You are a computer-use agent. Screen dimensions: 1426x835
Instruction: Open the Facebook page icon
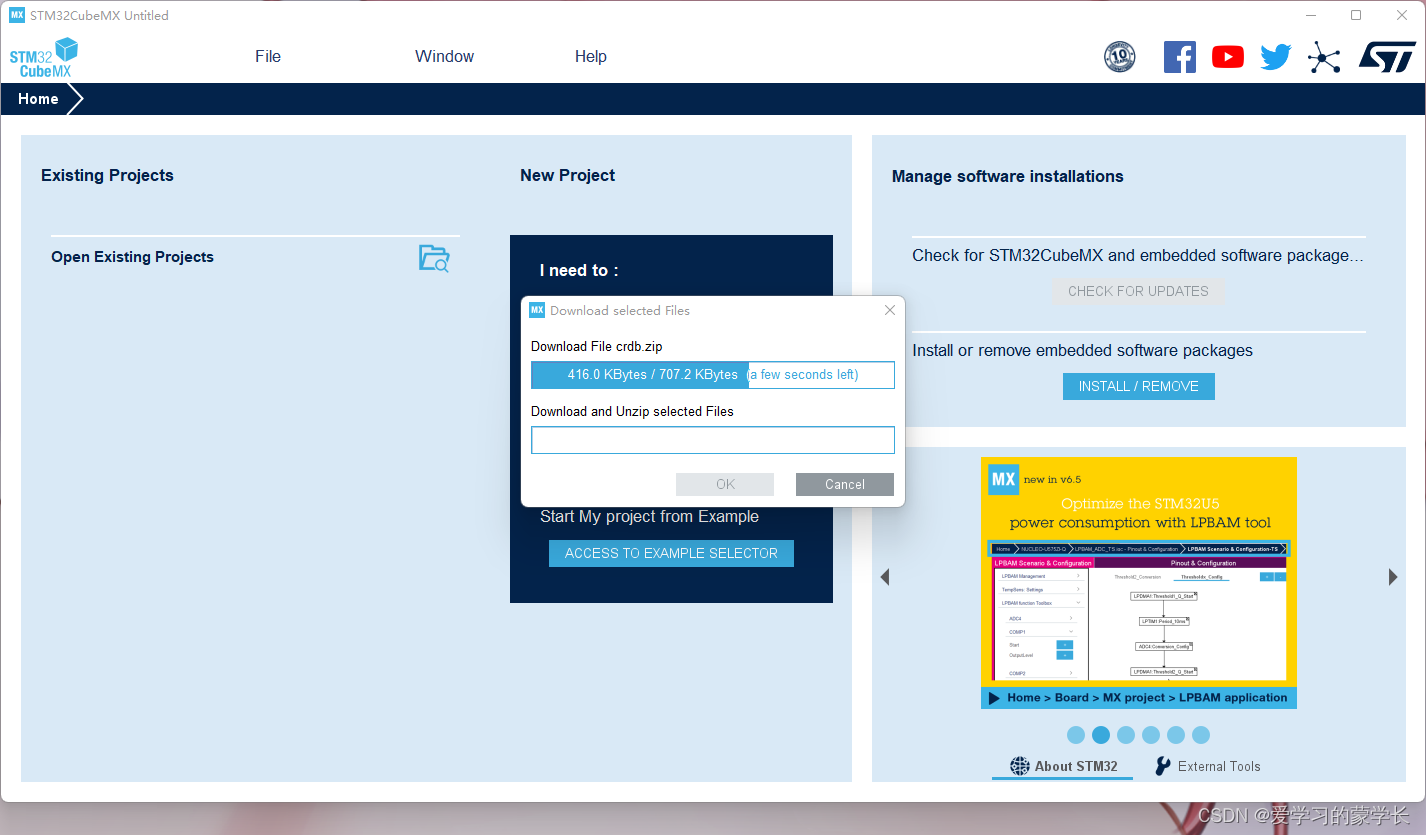point(1180,57)
